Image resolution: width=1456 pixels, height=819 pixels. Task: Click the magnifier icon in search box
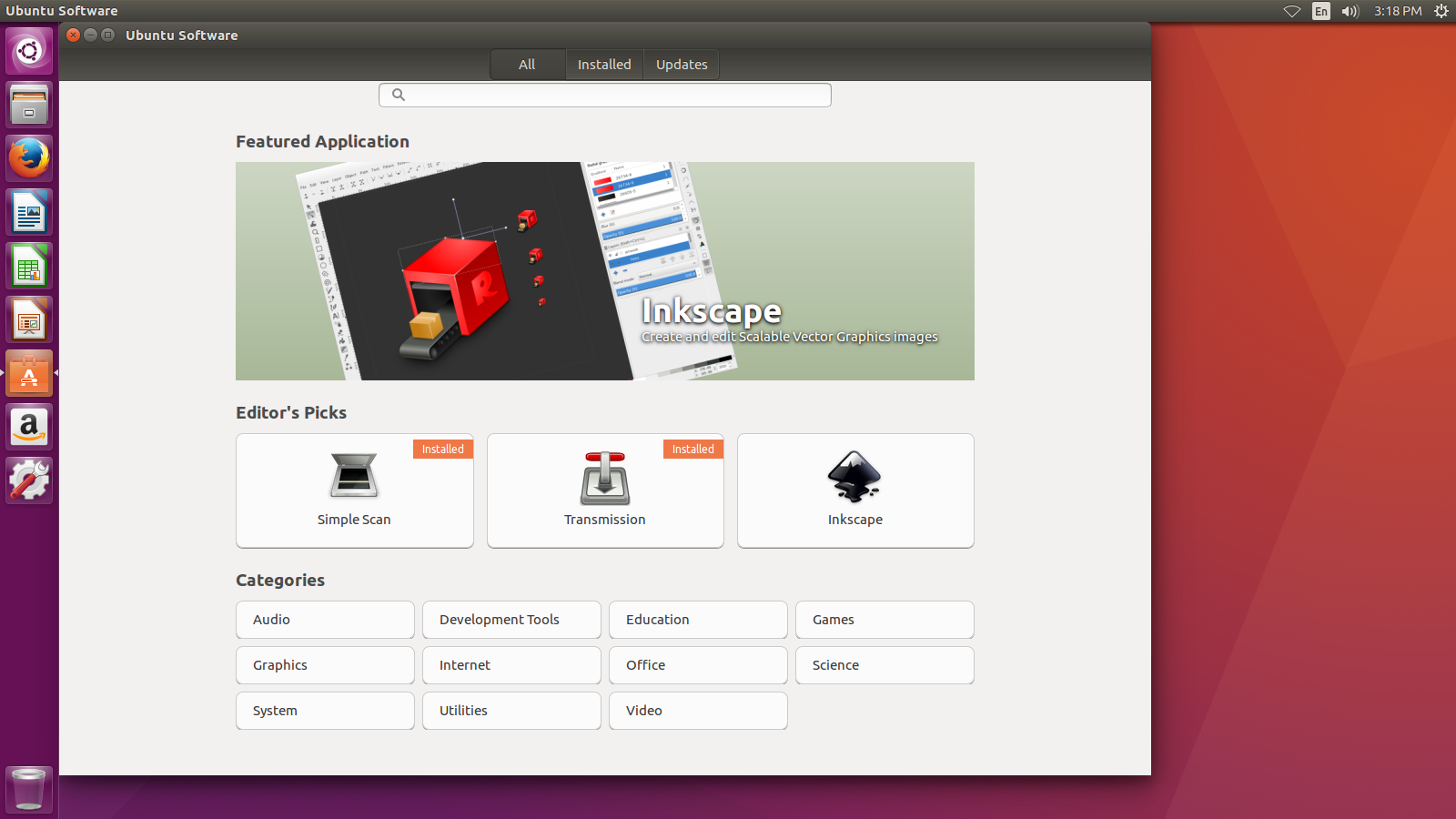click(x=398, y=95)
